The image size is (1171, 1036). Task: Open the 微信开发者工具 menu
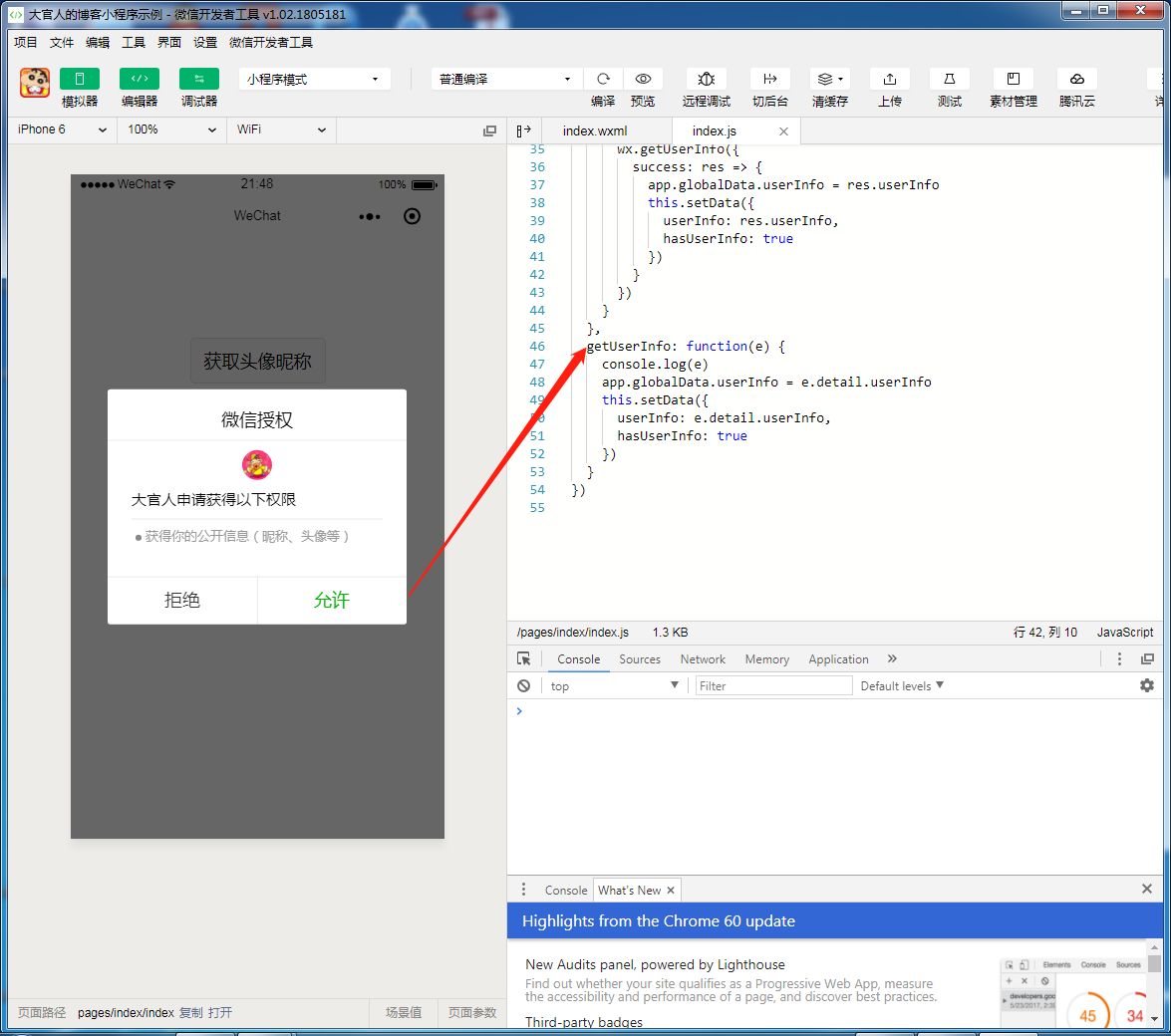(270, 43)
